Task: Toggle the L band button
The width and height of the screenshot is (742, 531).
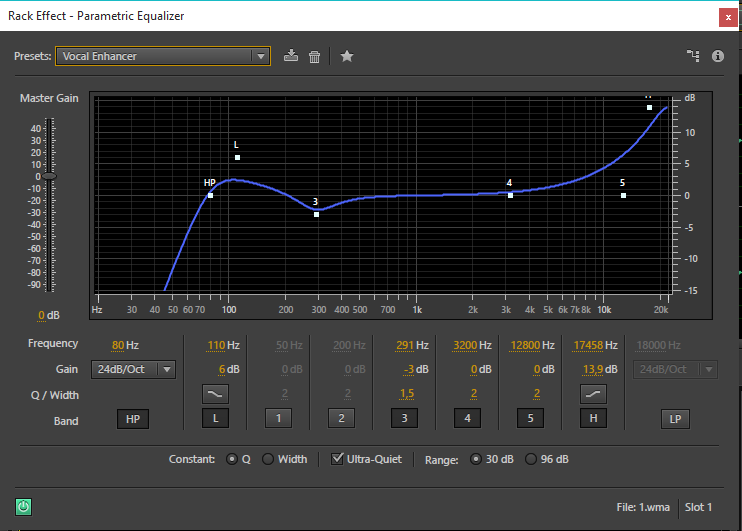Action: pos(215,418)
